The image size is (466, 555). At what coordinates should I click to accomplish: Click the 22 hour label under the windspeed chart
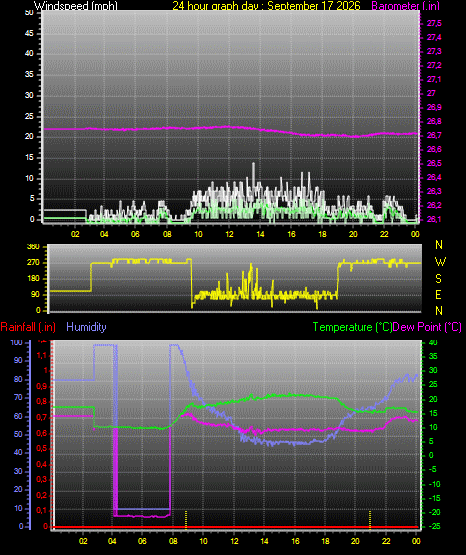pos(384,234)
